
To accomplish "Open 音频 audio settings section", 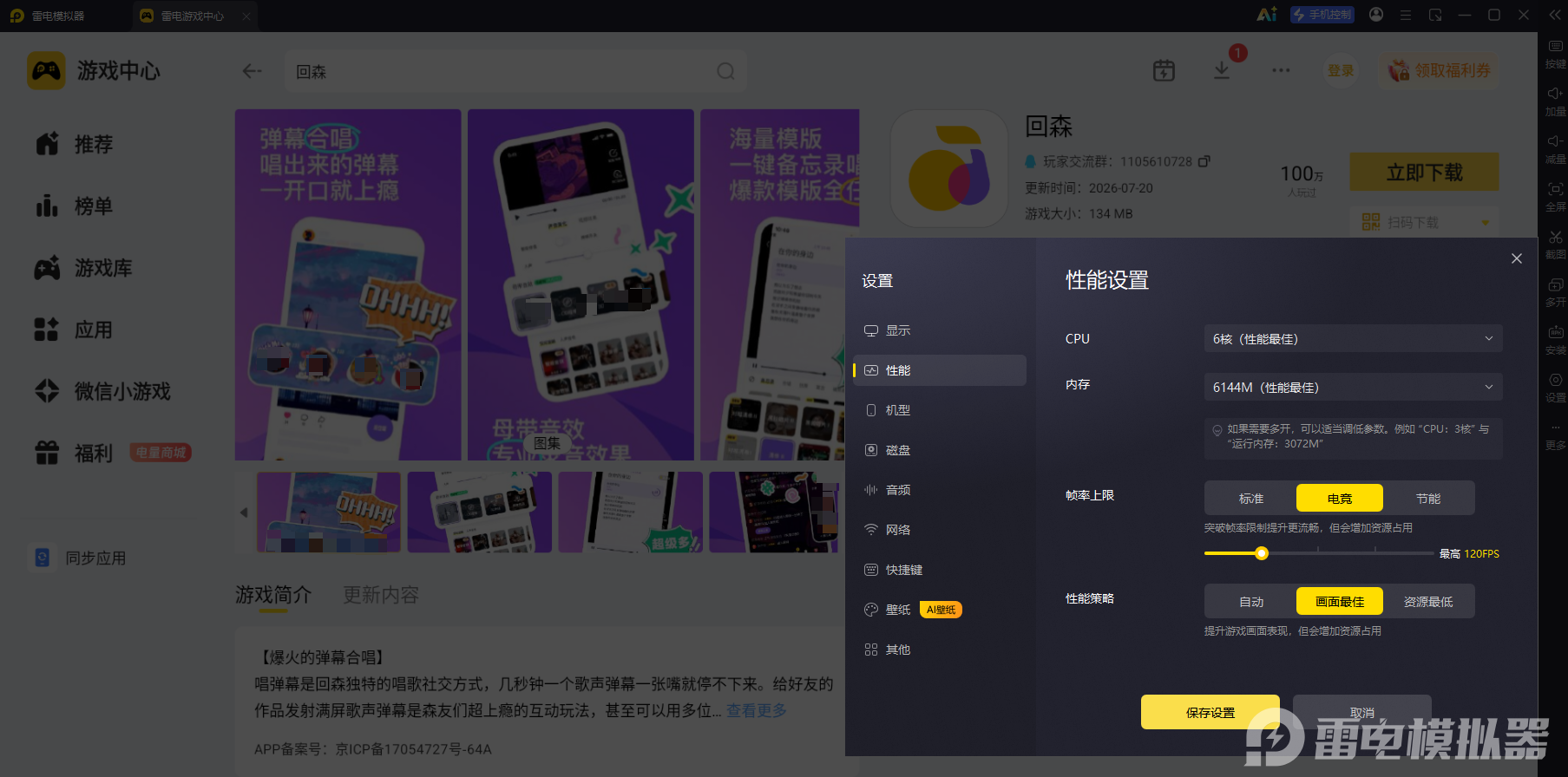I will [x=940, y=490].
